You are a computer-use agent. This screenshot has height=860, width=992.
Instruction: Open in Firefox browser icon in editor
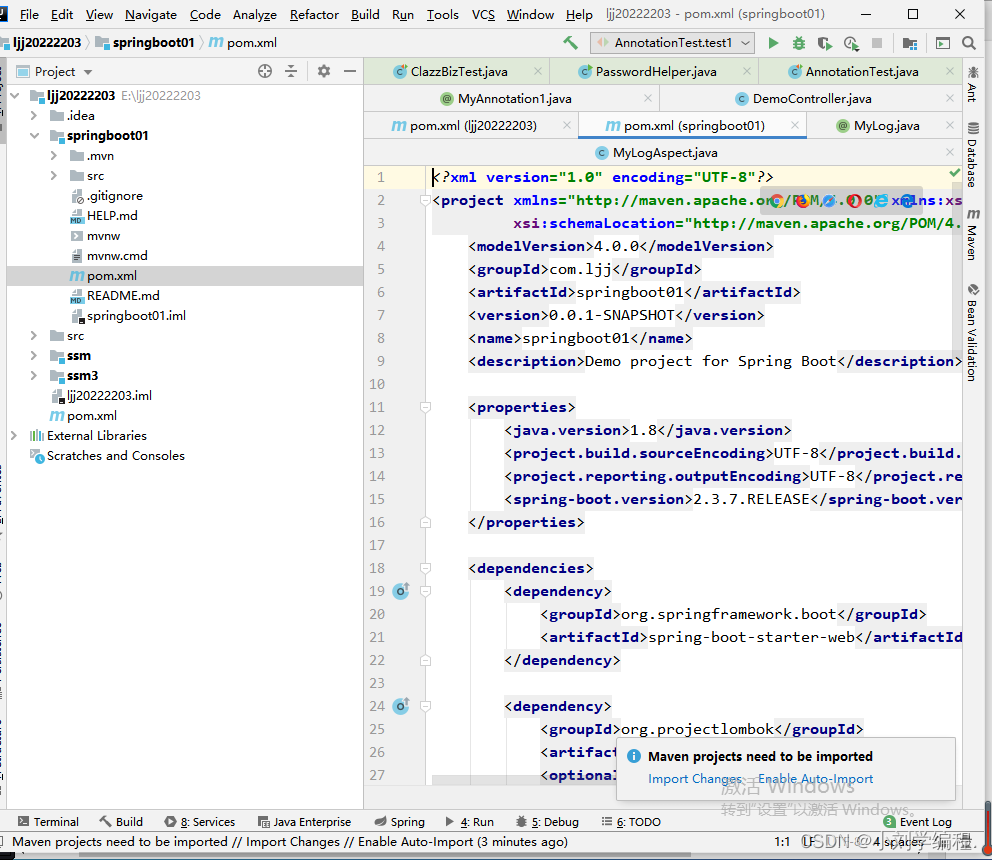(803, 201)
